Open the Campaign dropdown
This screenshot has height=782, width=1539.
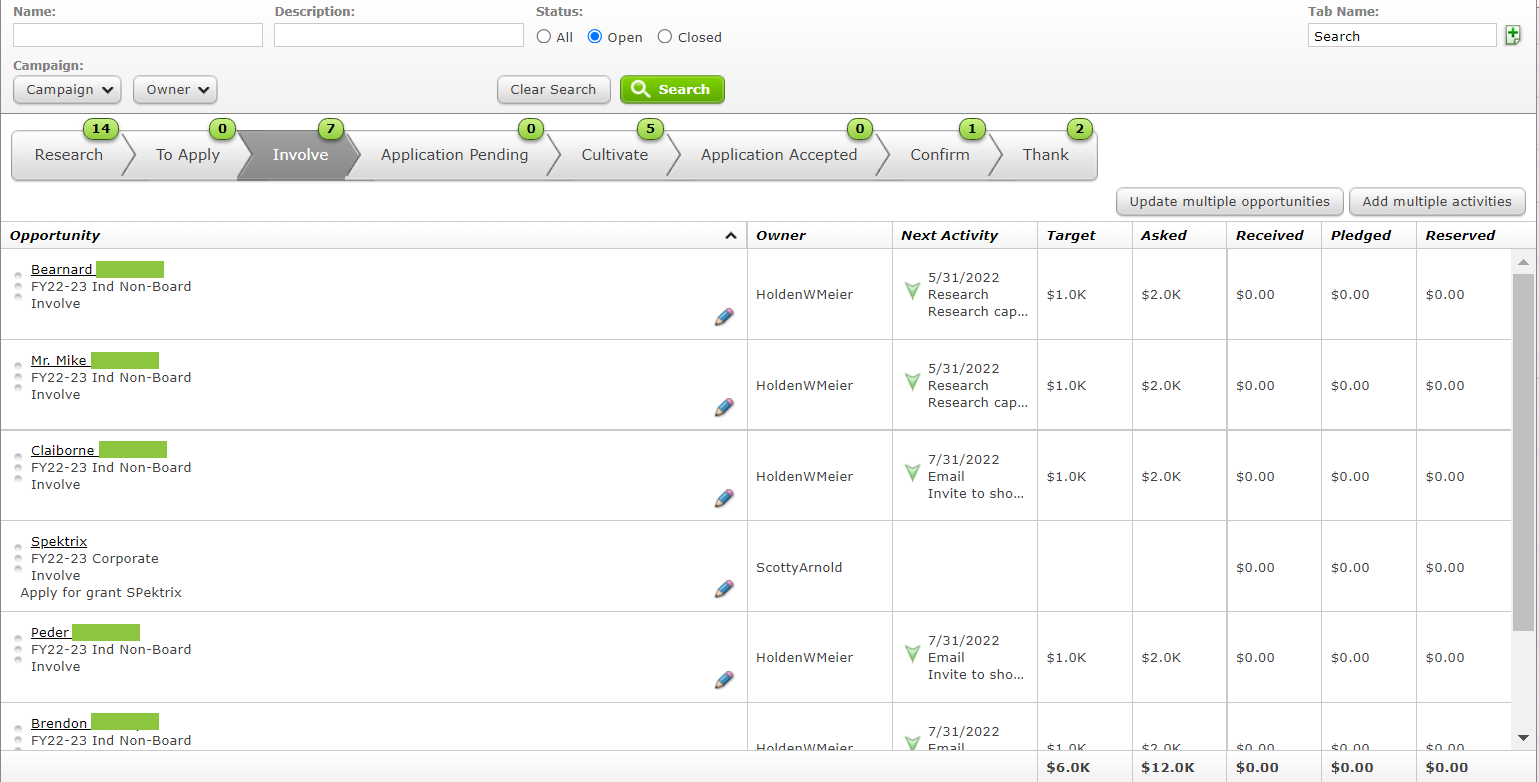click(x=67, y=89)
